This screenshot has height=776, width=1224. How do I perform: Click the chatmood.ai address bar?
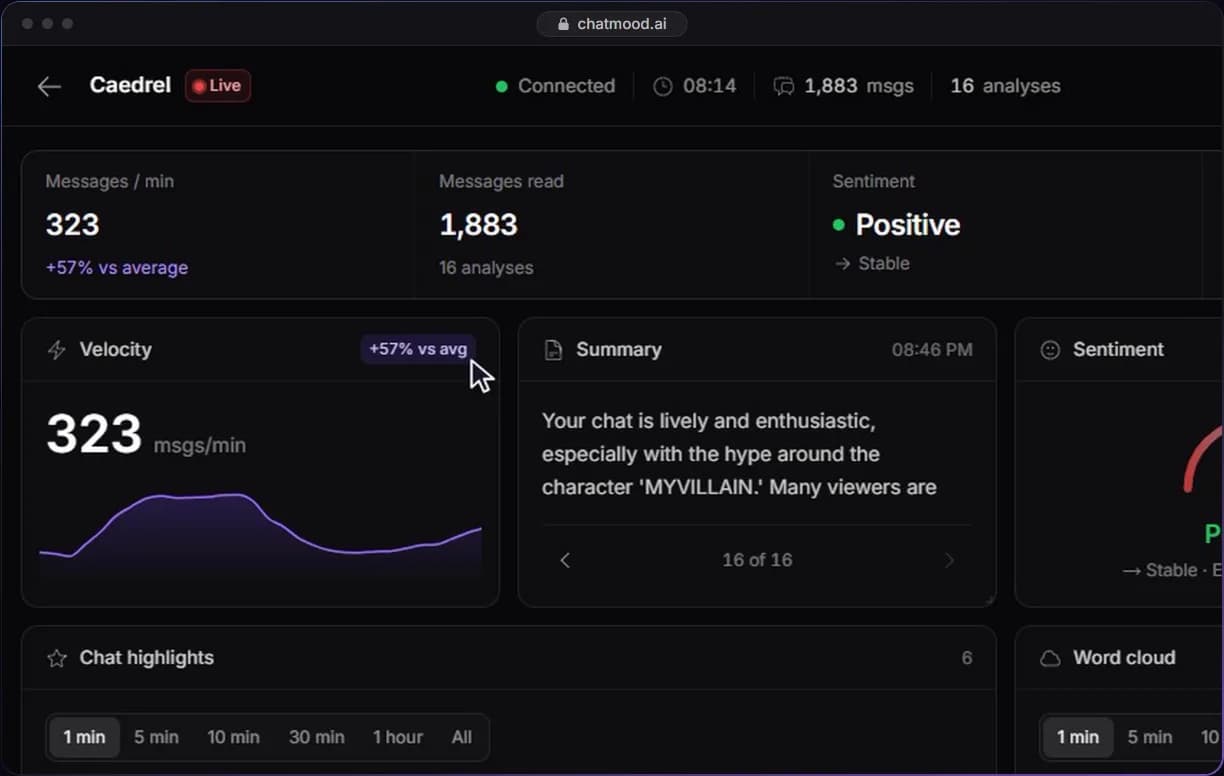pos(612,24)
